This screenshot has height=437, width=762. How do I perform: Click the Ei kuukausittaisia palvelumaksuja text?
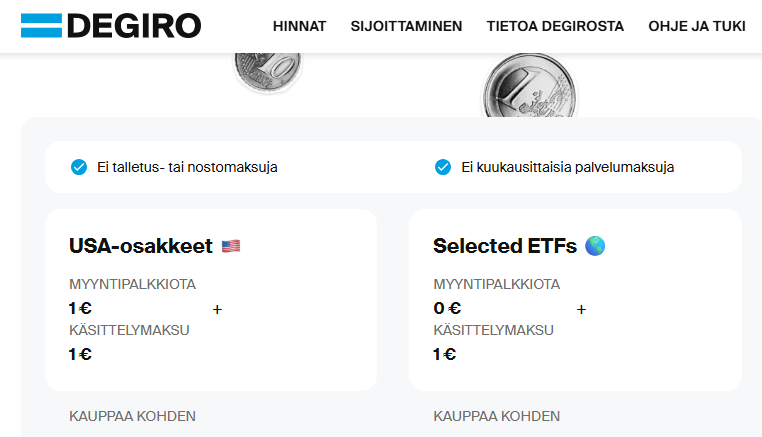pyautogui.click(x=567, y=167)
